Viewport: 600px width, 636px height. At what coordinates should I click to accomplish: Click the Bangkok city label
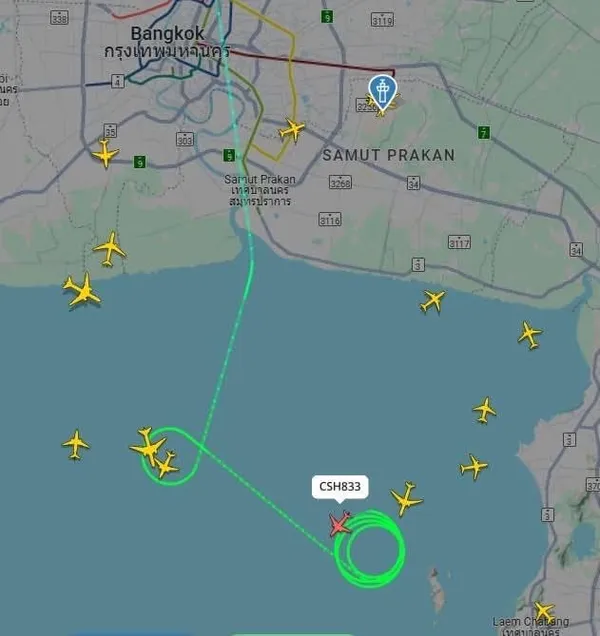167,33
